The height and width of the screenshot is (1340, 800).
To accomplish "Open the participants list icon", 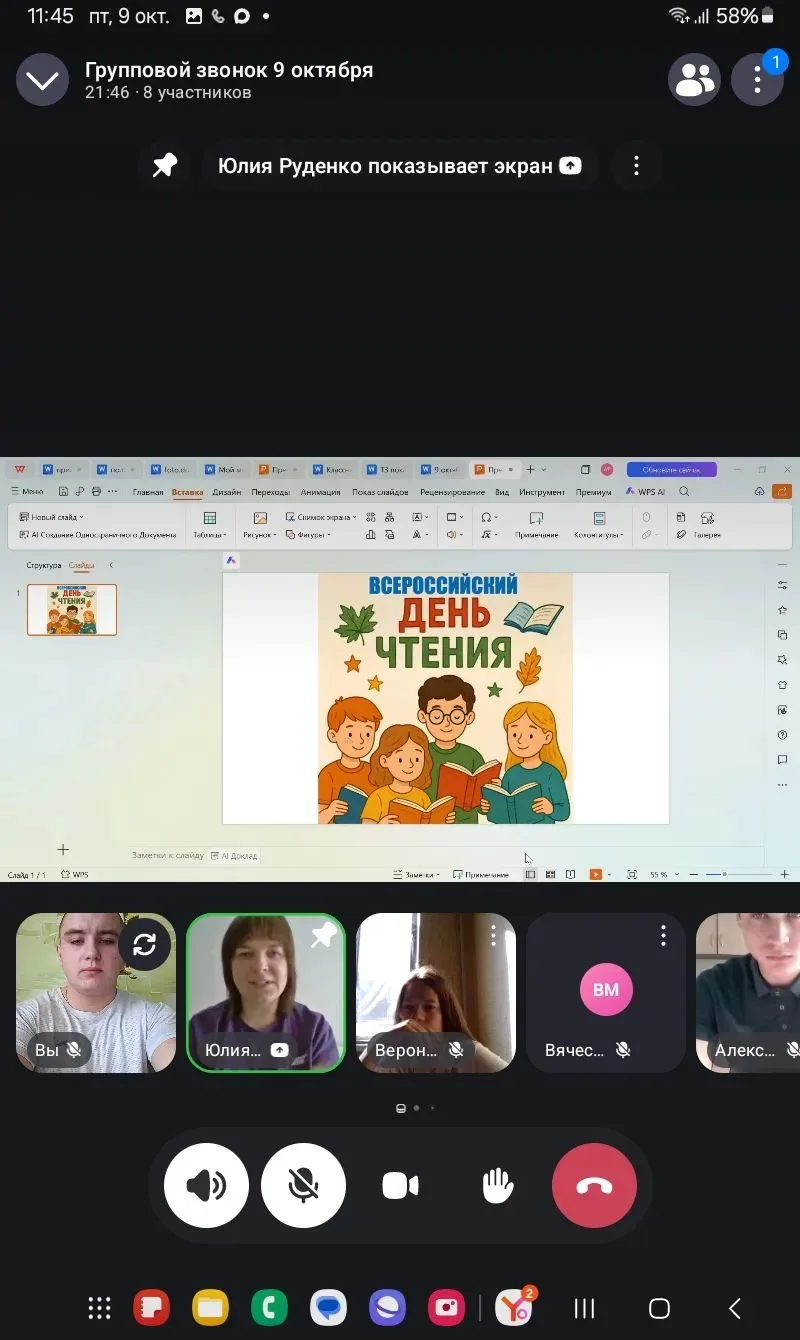I will click(x=694, y=79).
